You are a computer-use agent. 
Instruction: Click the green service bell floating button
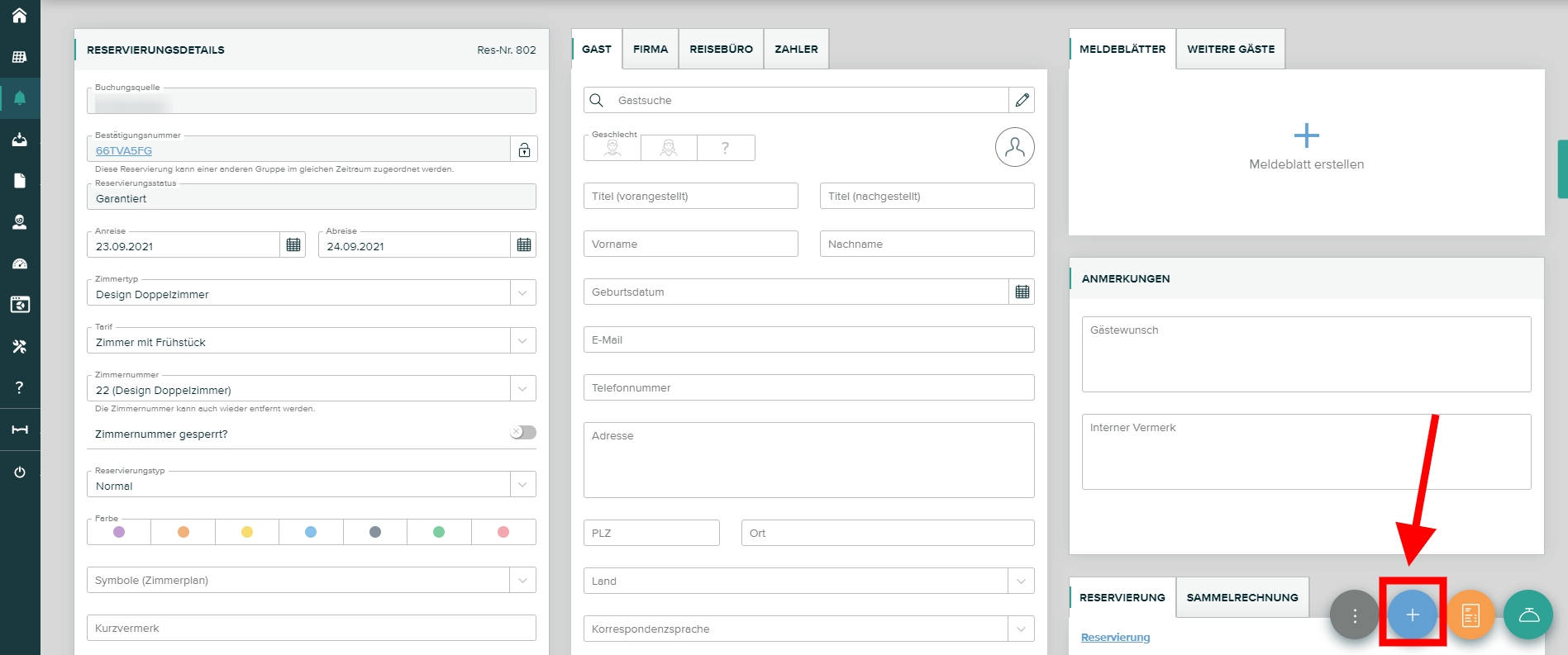pos(1528,615)
